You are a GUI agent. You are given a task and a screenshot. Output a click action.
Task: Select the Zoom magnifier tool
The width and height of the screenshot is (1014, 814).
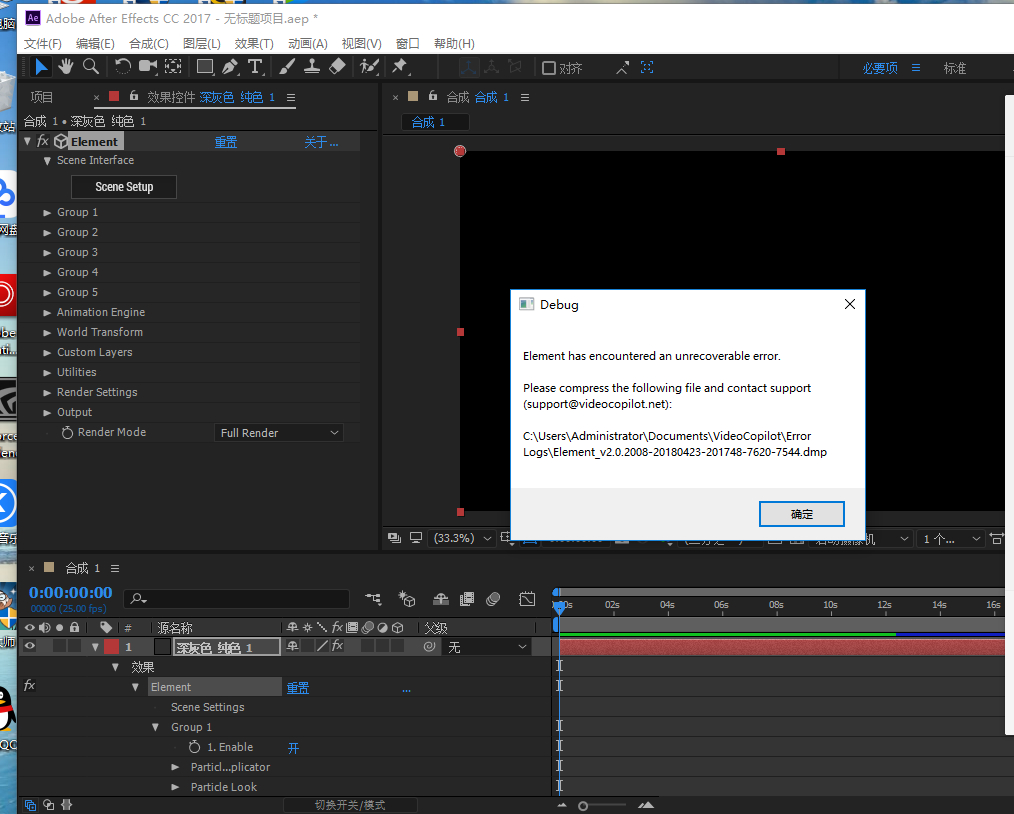91,67
